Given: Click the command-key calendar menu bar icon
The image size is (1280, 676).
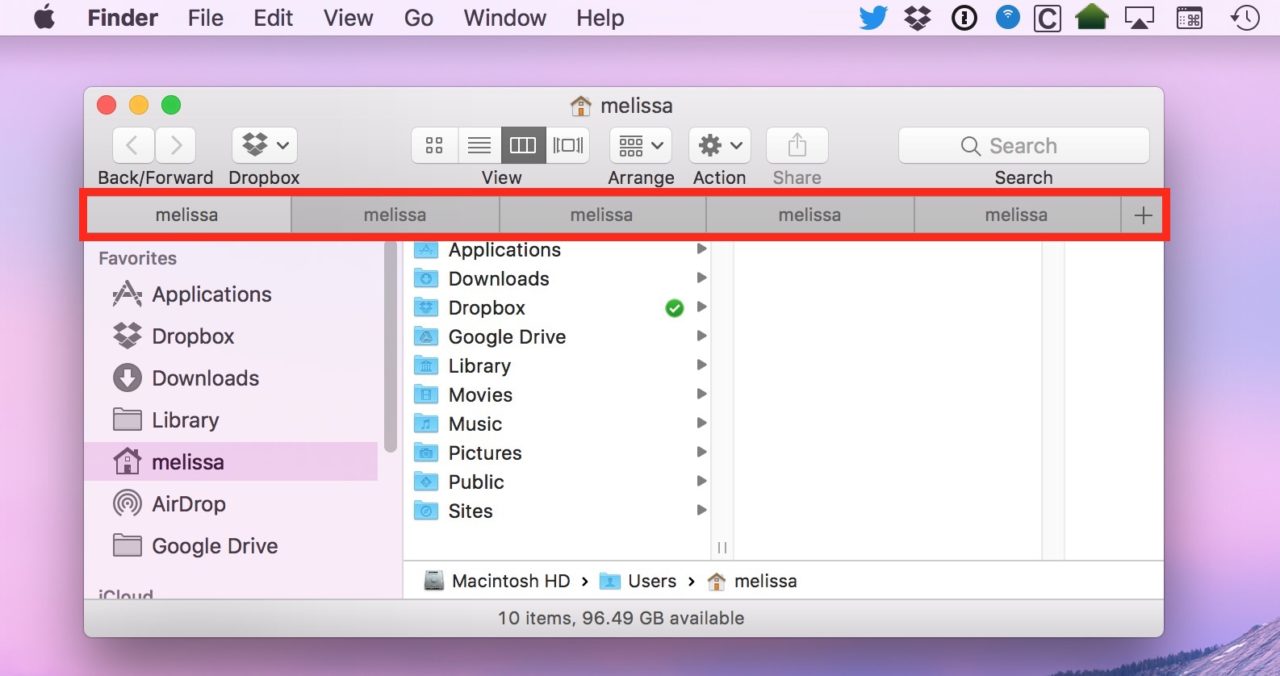Looking at the screenshot, I should (x=1189, y=17).
